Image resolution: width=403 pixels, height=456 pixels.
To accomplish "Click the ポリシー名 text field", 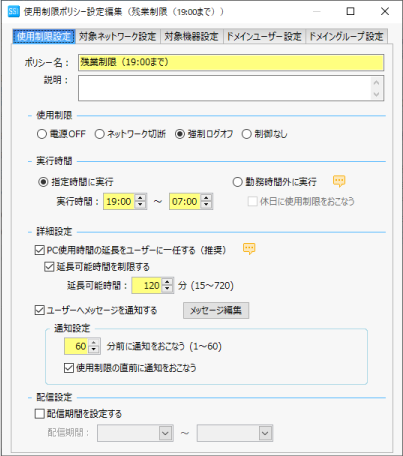I will (x=231, y=63).
